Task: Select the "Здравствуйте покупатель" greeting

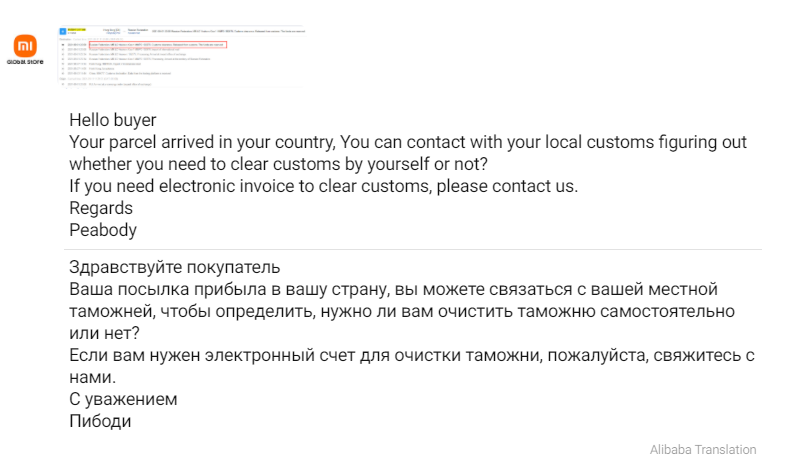Action: click(175, 267)
